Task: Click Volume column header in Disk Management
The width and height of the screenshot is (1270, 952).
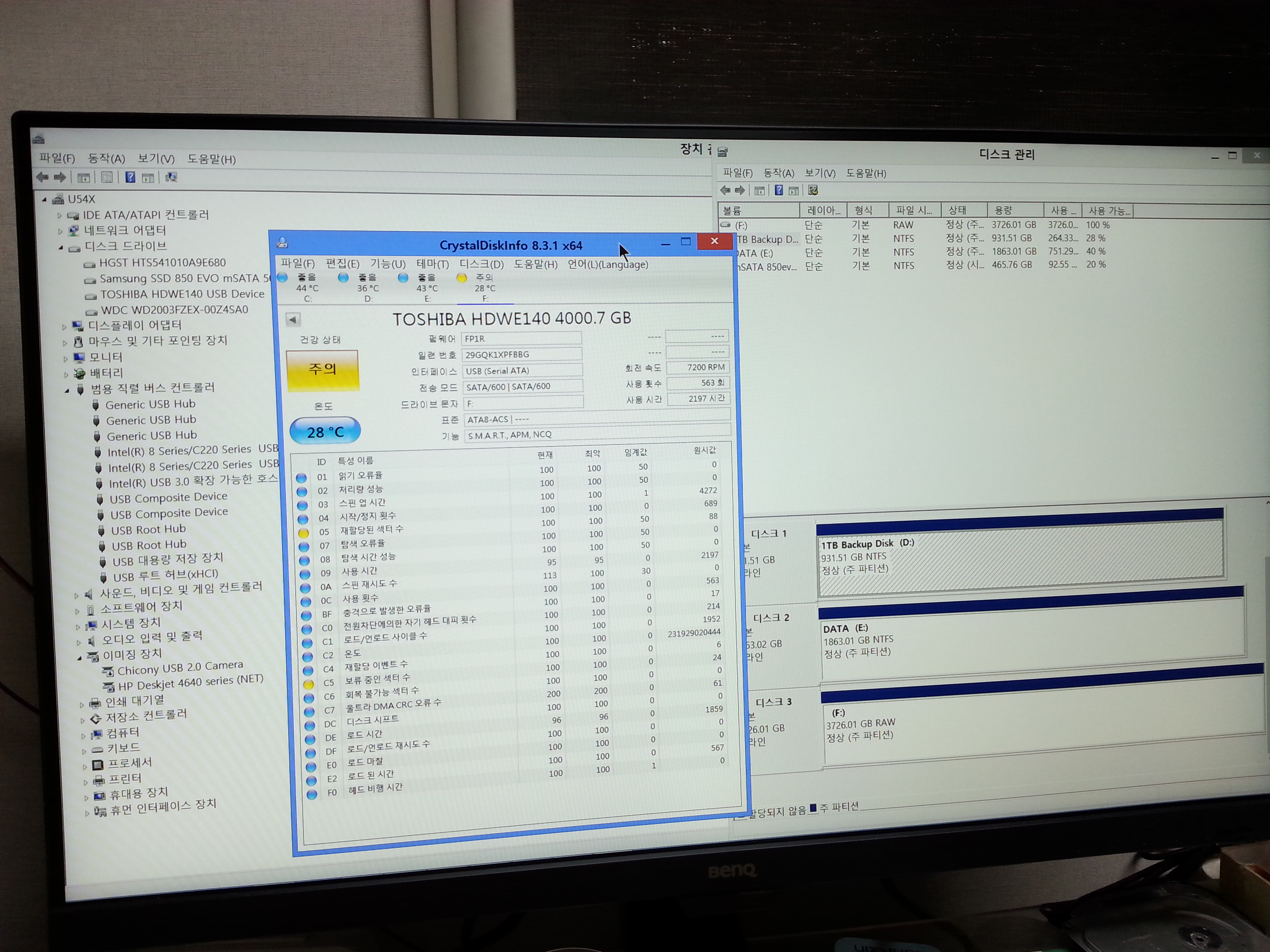Action: (759, 211)
